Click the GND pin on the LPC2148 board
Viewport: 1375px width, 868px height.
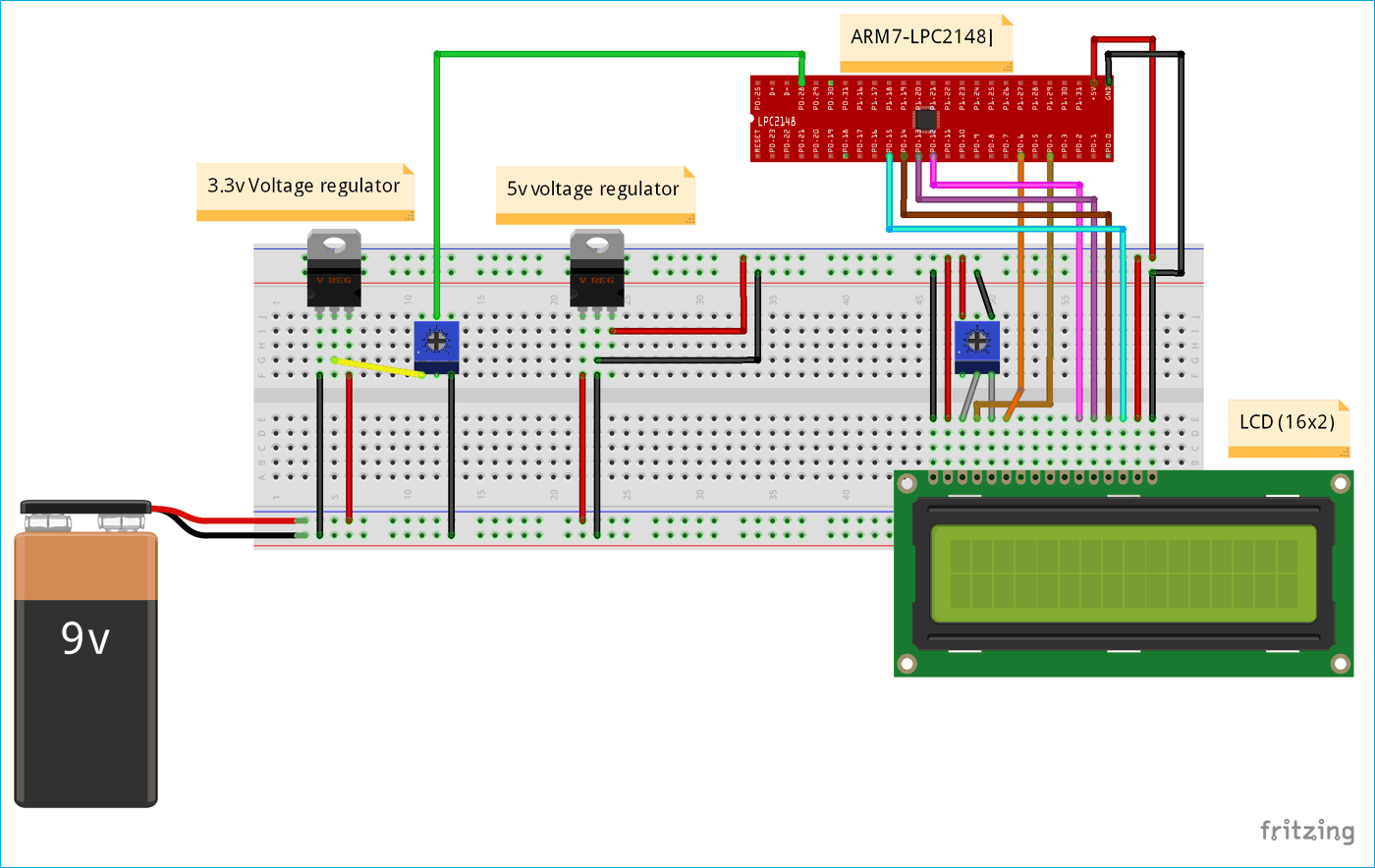(x=1108, y=81)
